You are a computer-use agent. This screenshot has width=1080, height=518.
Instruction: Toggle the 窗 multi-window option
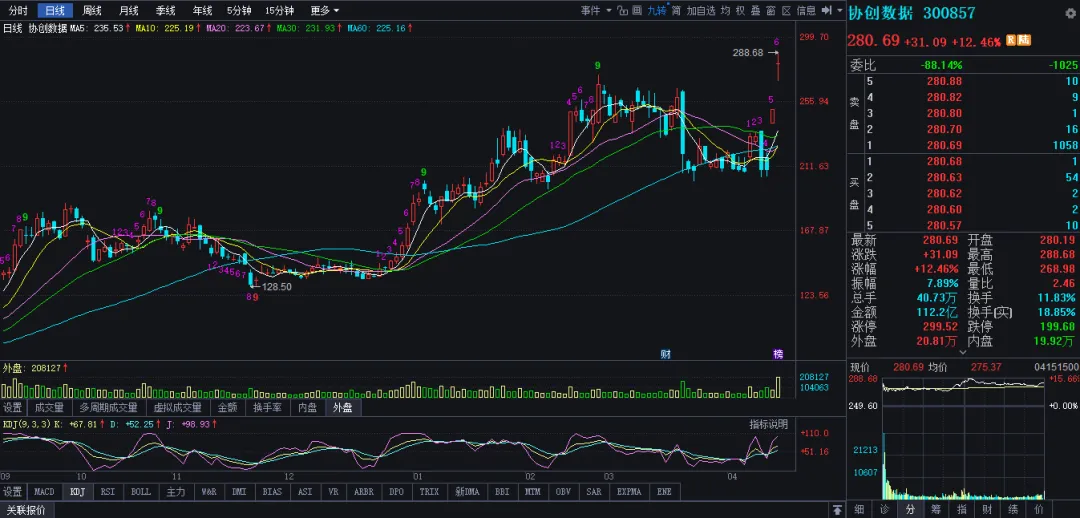(x=771, y=10)
